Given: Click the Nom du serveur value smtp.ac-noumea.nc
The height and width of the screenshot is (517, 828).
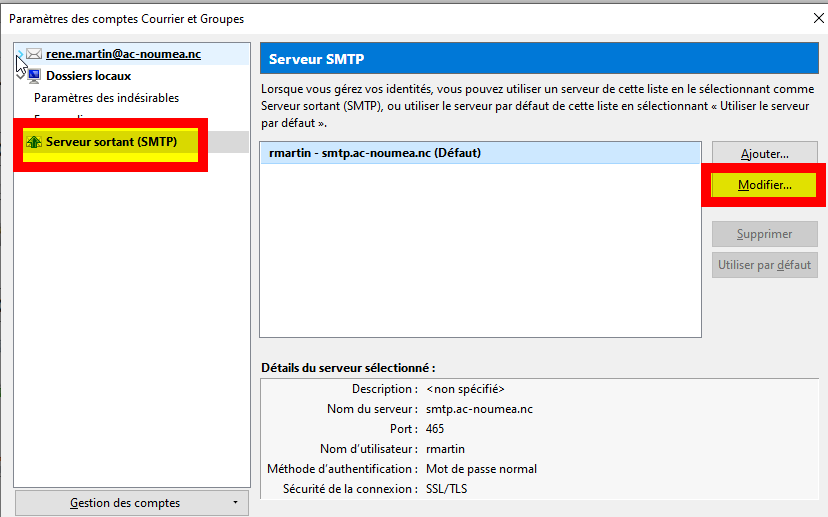Looking at the screenshot, I should [x=479, y=409].
